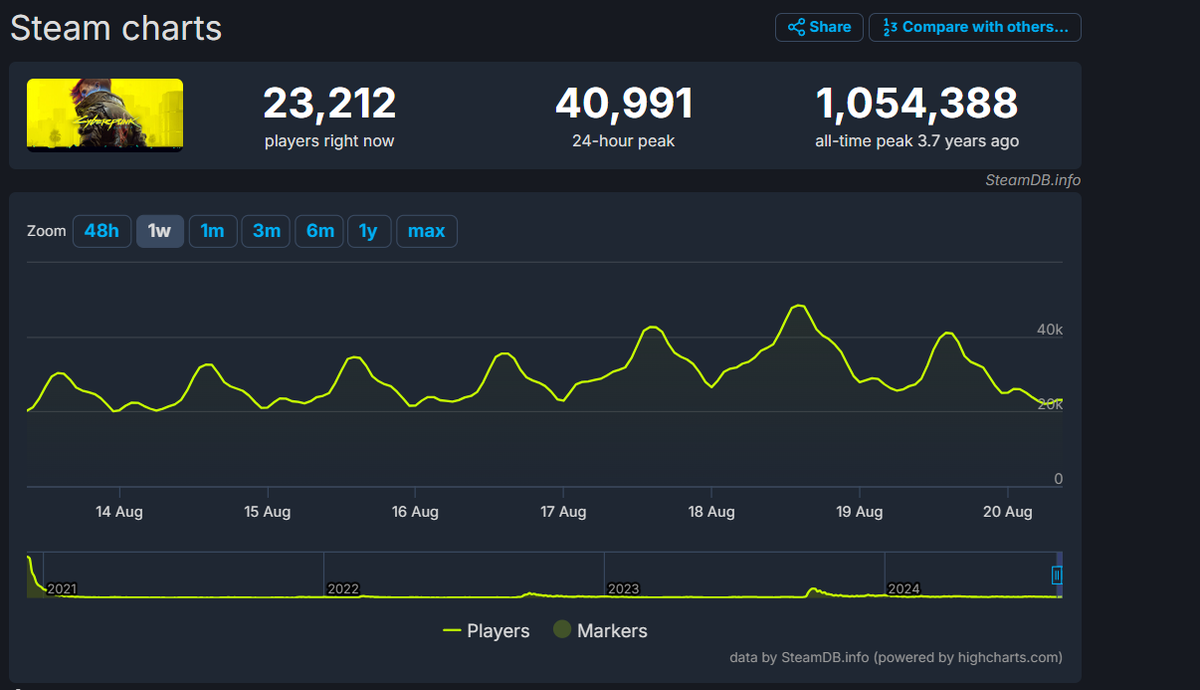Screen dimensions: 1200x690
Task: Click the 24-hour peak label
Action: [x=624, y=141]
